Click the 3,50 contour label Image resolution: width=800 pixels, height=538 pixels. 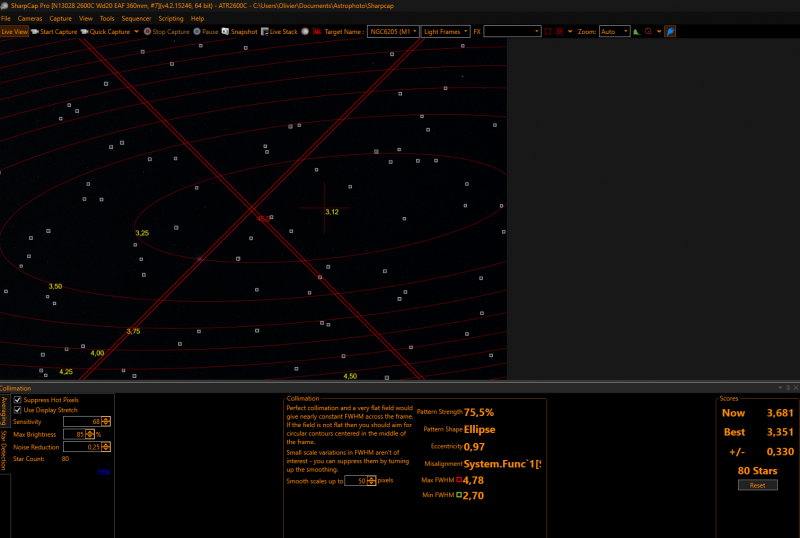pos(55,286)
